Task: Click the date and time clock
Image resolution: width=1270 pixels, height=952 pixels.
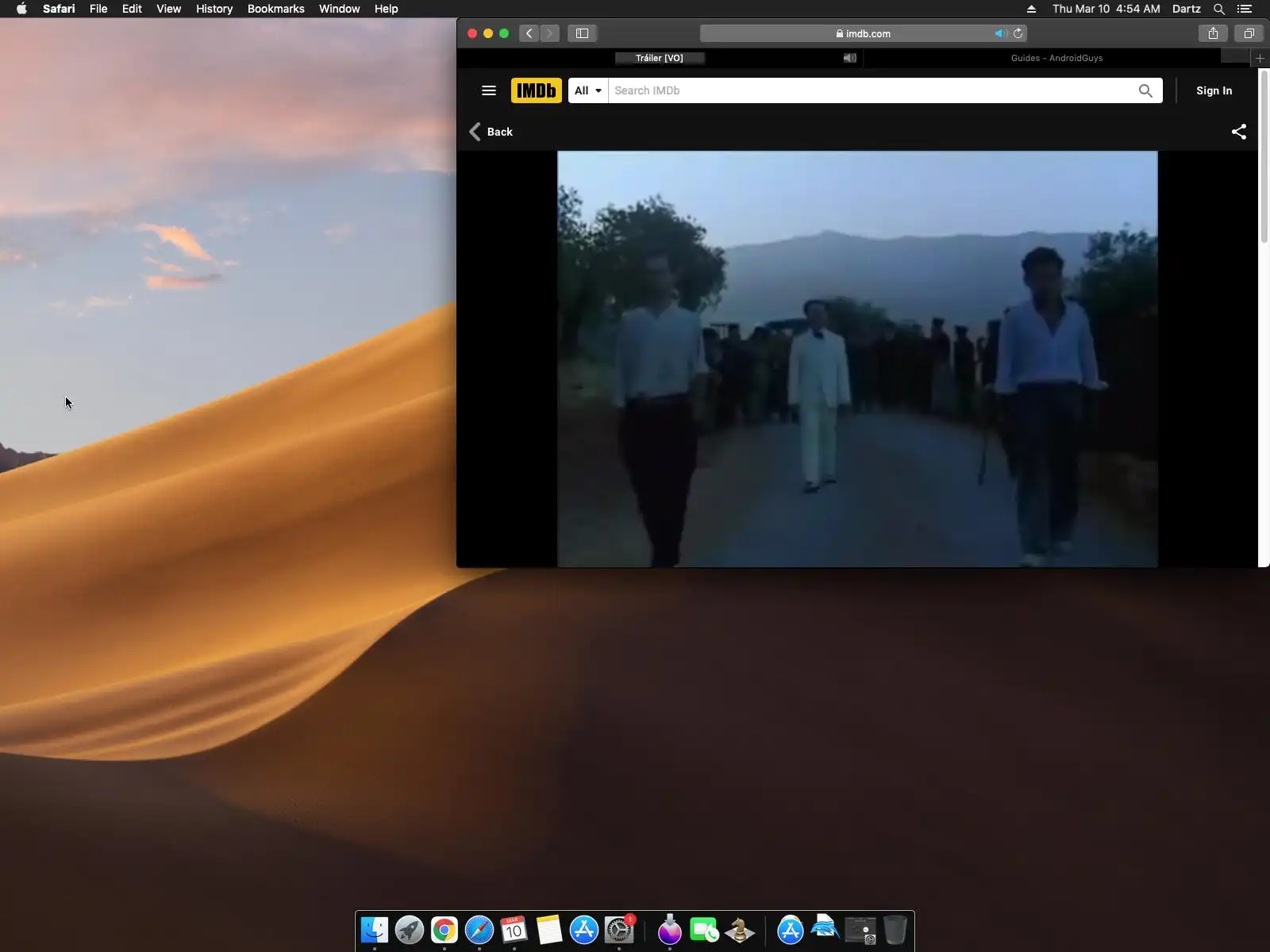Action: (x=1106, y=9)
